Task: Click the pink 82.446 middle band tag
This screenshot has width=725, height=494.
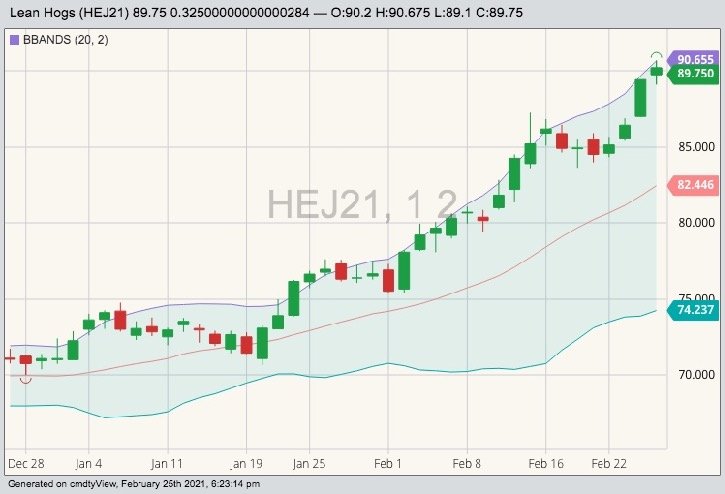Action: pyautogui.click(x=695, y=185)
